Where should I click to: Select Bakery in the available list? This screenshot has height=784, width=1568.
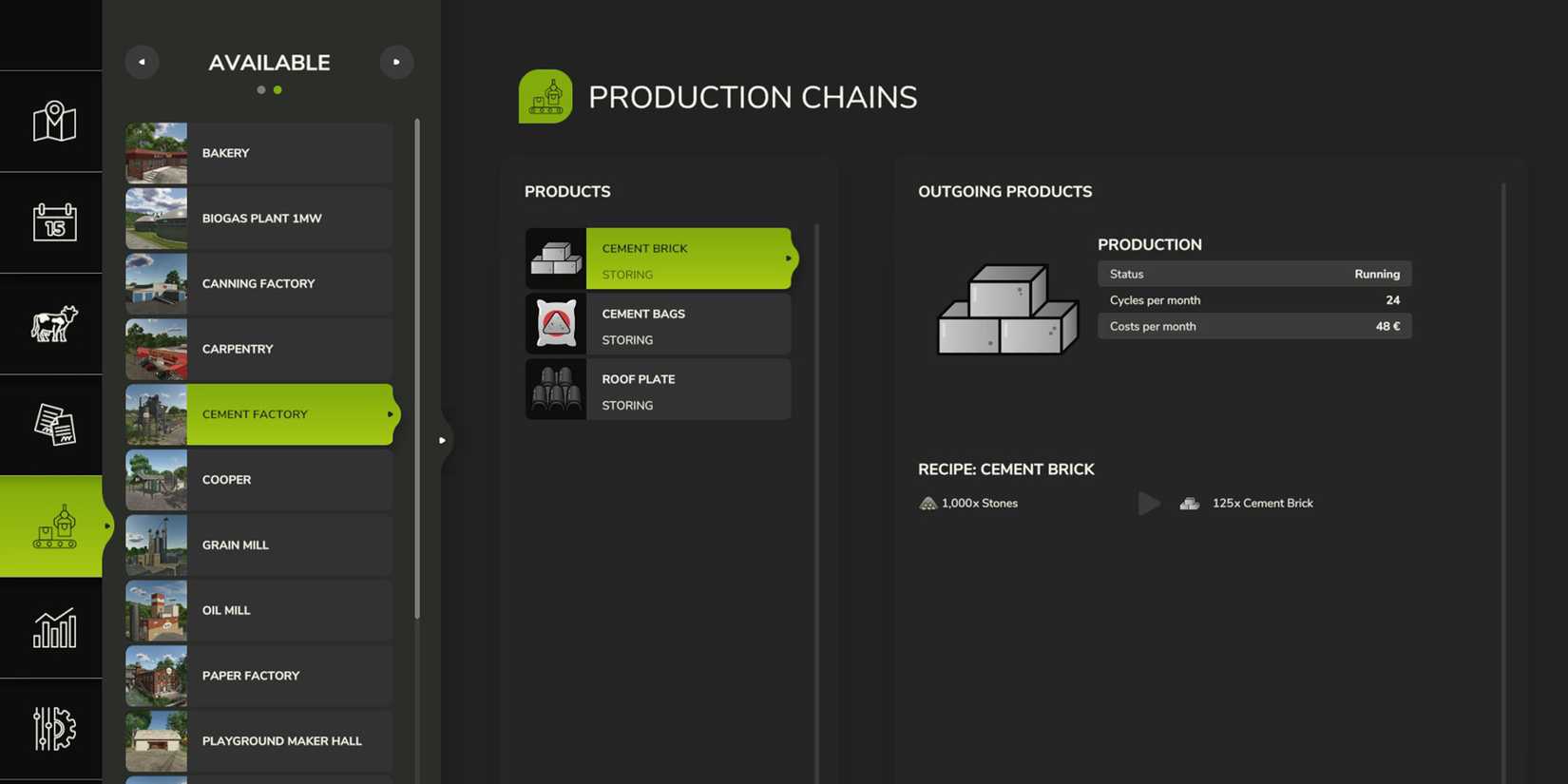point(259,153)
